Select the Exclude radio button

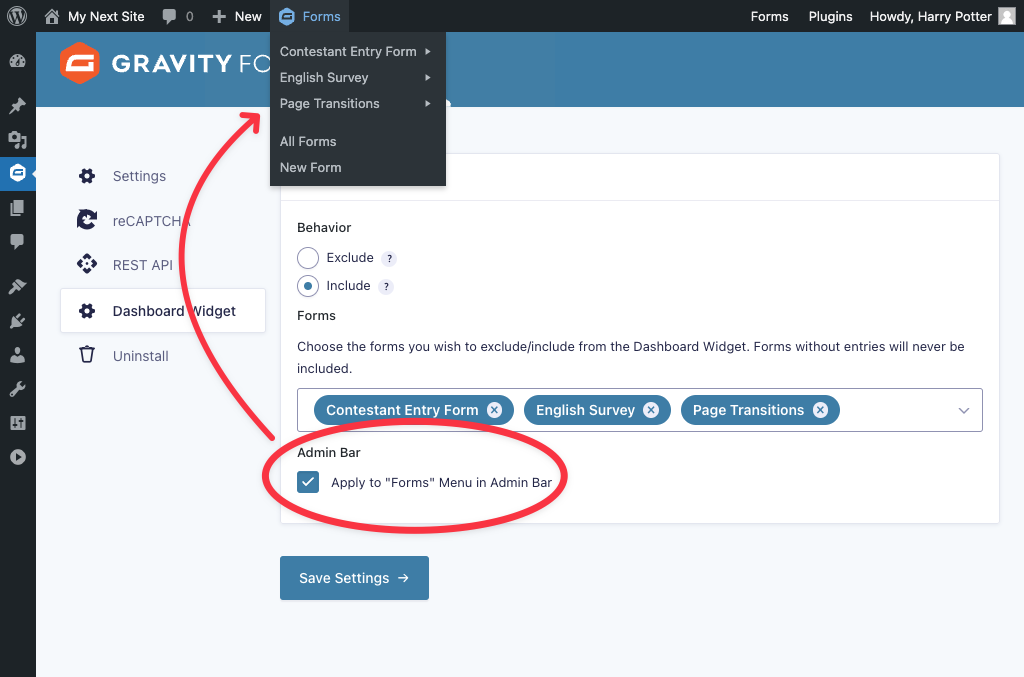click(308, 258)
